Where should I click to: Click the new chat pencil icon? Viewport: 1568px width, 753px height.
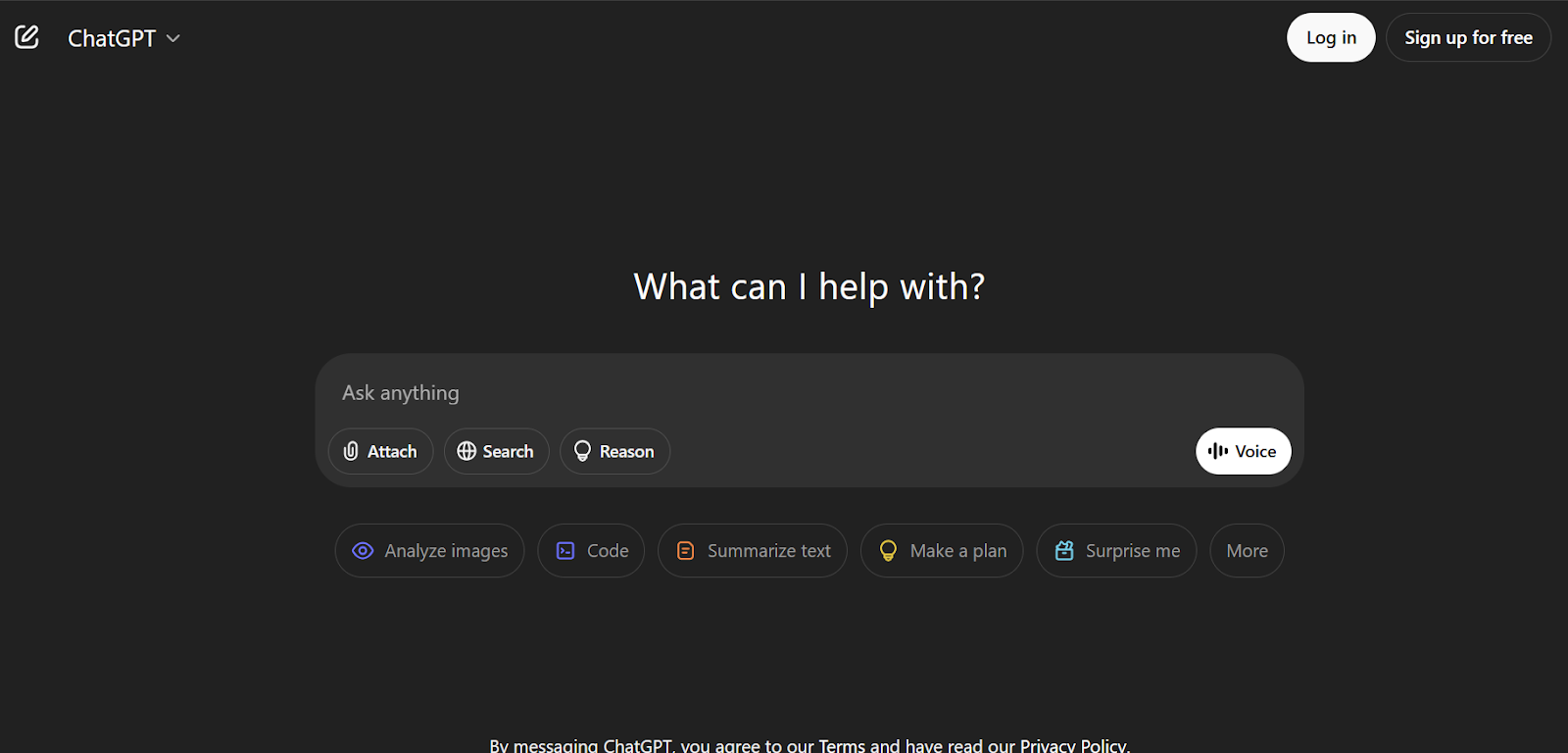(26, 37)
